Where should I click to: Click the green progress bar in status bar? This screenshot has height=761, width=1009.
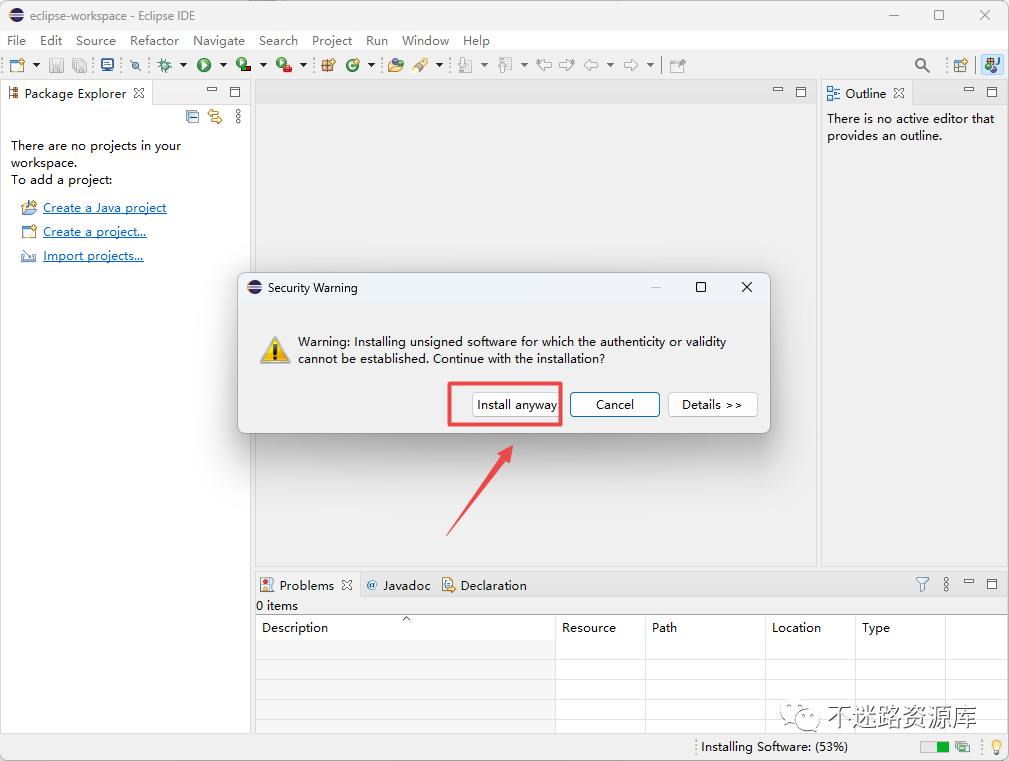click(x=934, y=747)
